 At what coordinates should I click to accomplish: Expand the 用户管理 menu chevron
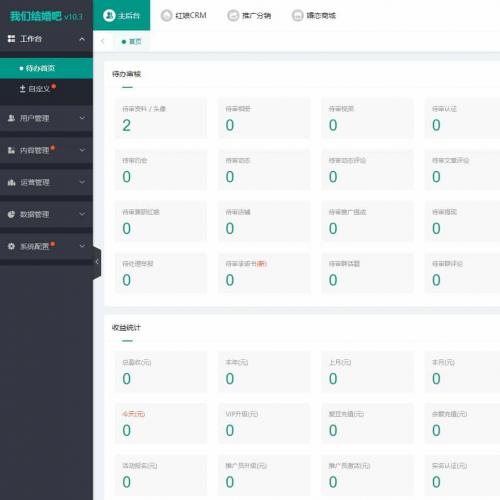point(82,118)
